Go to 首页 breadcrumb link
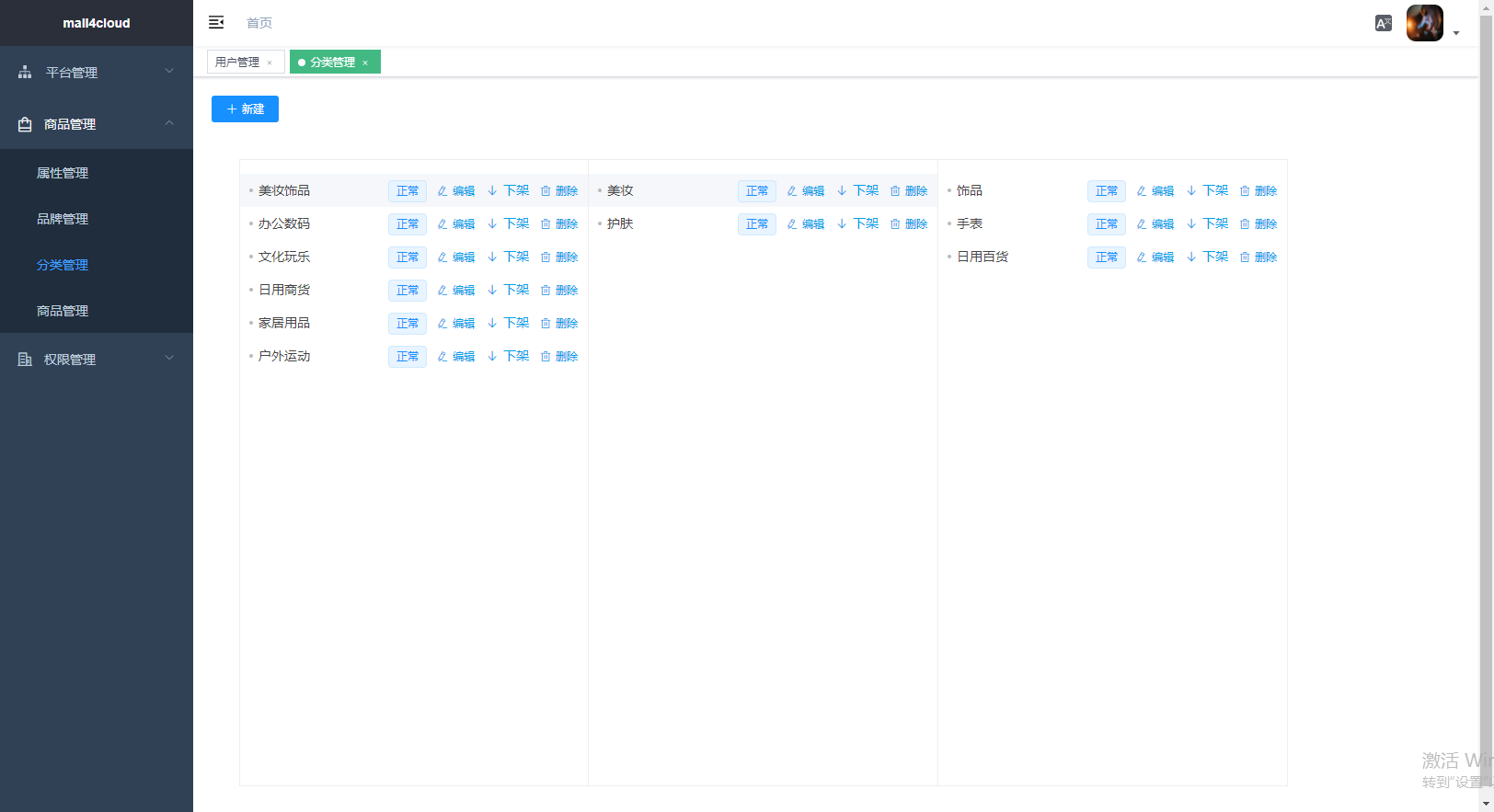The height and width of the screenshot is (812, 1494). point(259,23)
